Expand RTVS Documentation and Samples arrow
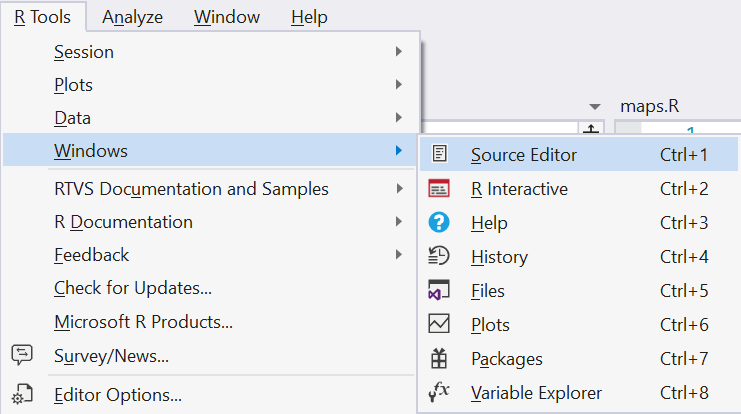 click(x=399, y=189)
